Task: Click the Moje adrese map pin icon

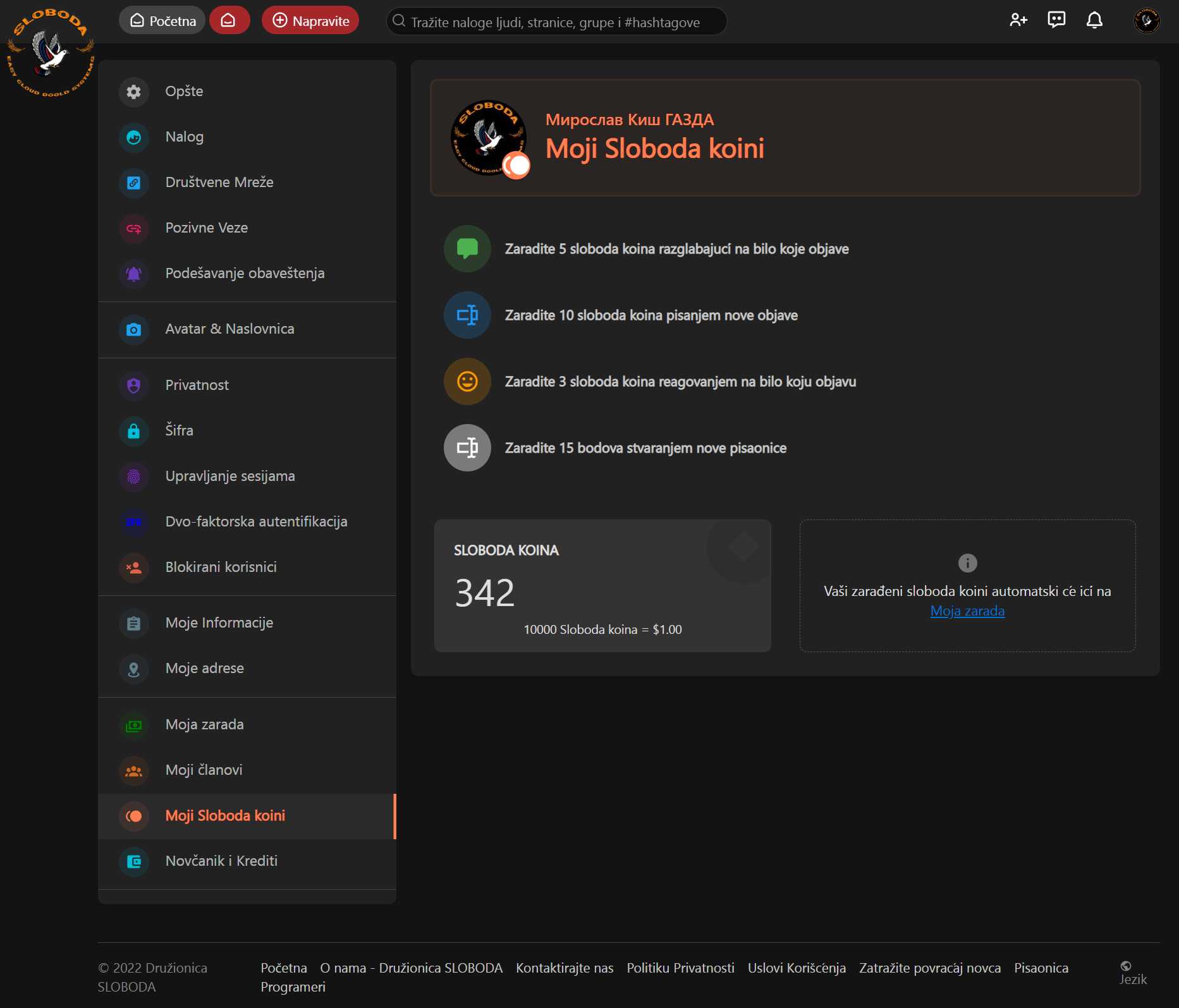Action: (x=133, y=669)
